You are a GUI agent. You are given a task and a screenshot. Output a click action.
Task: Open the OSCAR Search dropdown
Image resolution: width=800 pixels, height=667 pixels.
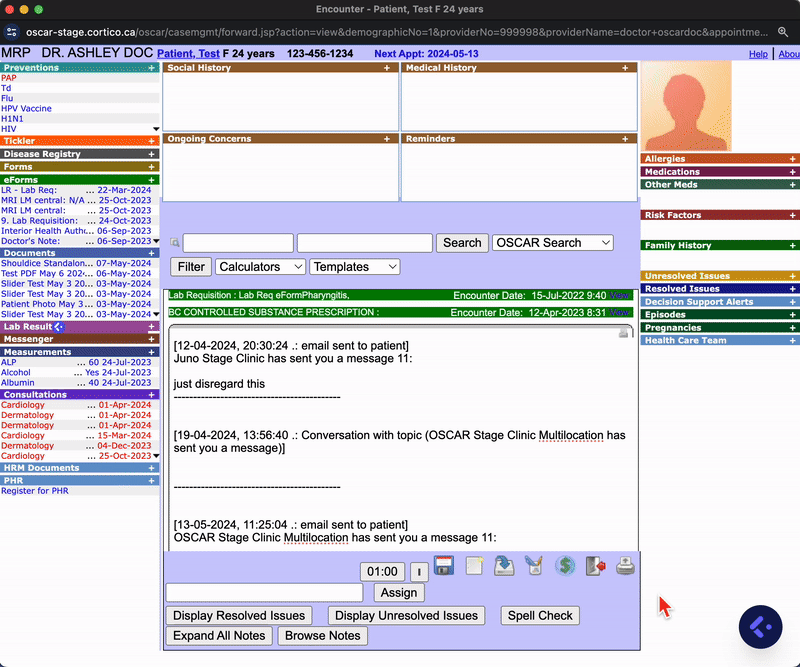552,243
